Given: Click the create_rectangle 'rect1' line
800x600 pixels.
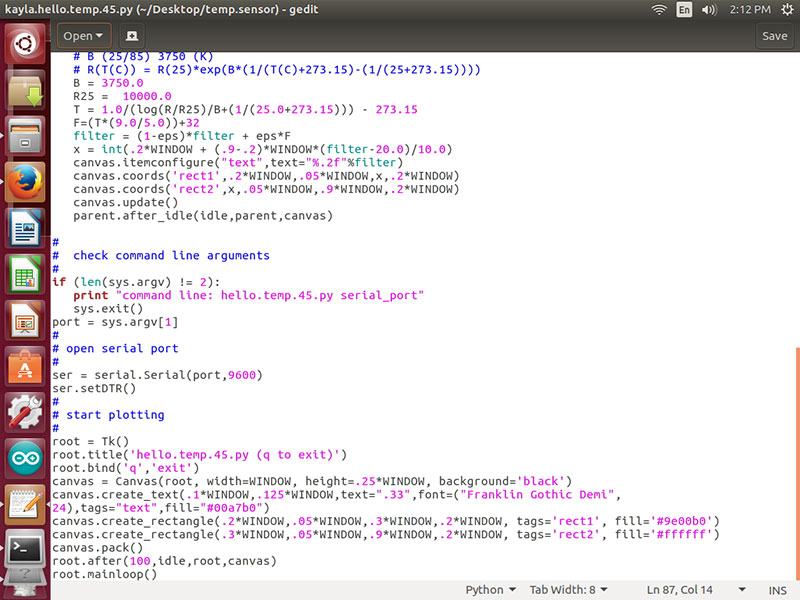Looking at the screenshot, I should (x=386, y=521).
